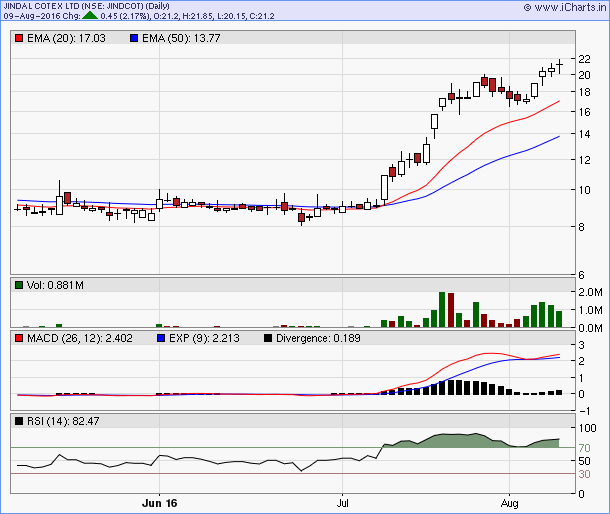The width and height of the screenshot is (610, 514).
Task: Click the Jul date axis label
Action: click(x=342, y=503)
